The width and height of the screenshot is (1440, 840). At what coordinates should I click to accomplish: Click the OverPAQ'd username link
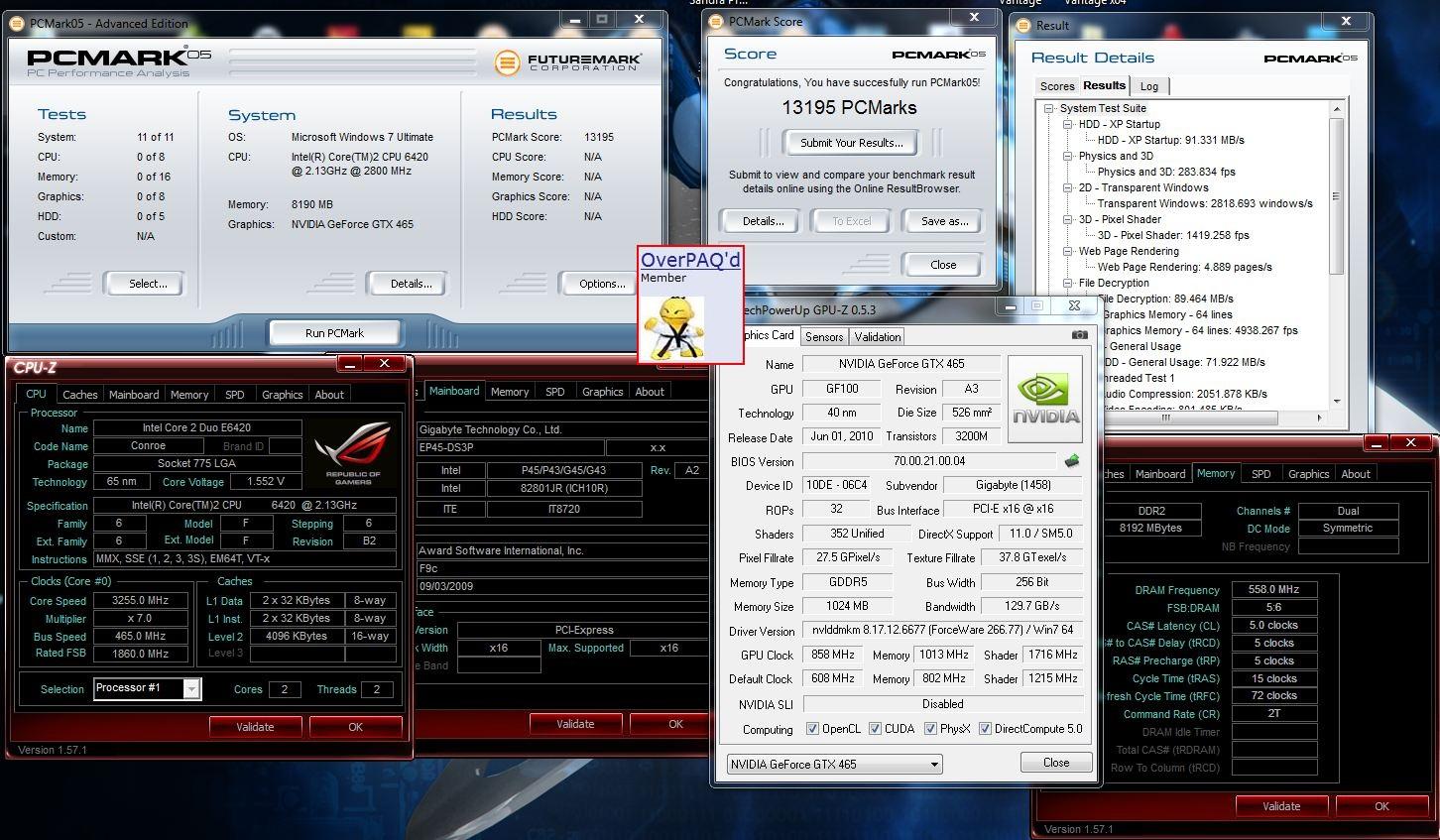point(690,260)
